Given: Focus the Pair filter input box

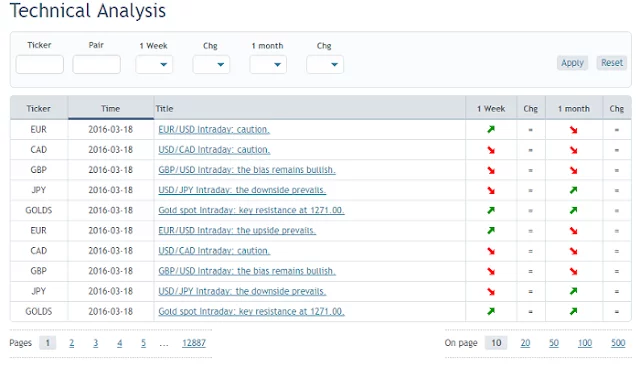Looking at the screenshot, I should [96, 65].
